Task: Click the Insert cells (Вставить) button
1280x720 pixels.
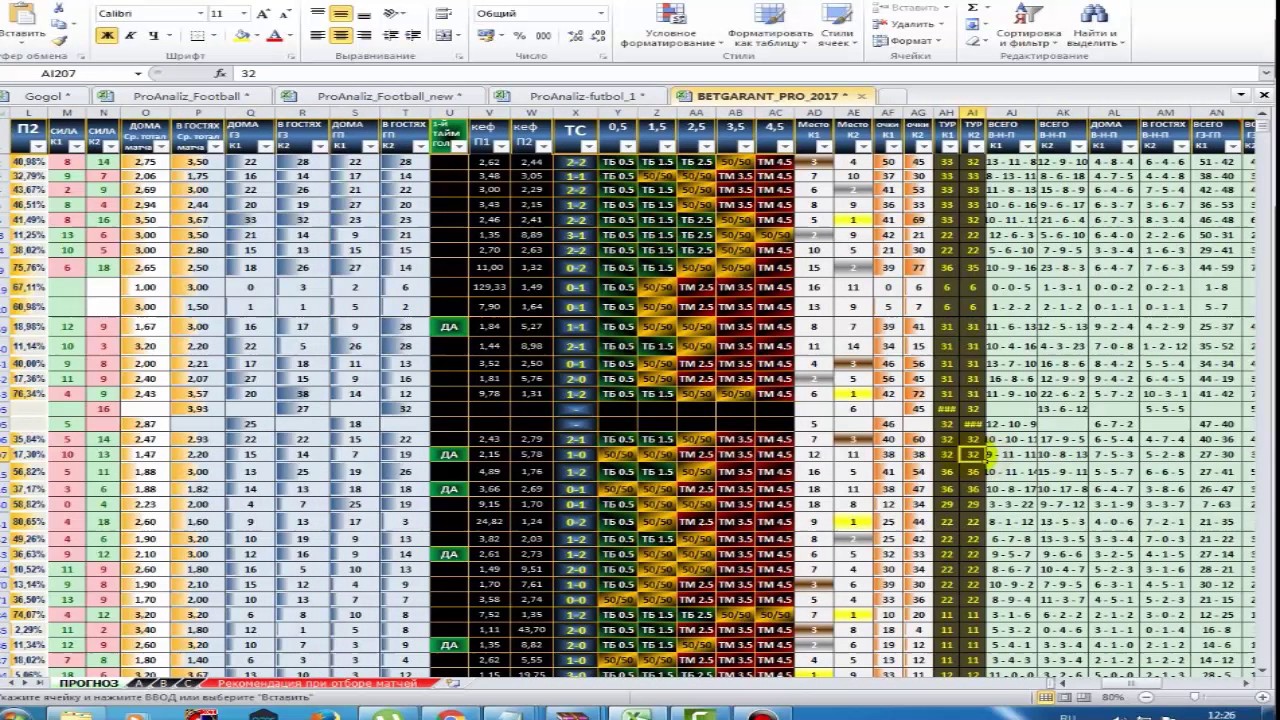Action: click(x=908, y=7)
